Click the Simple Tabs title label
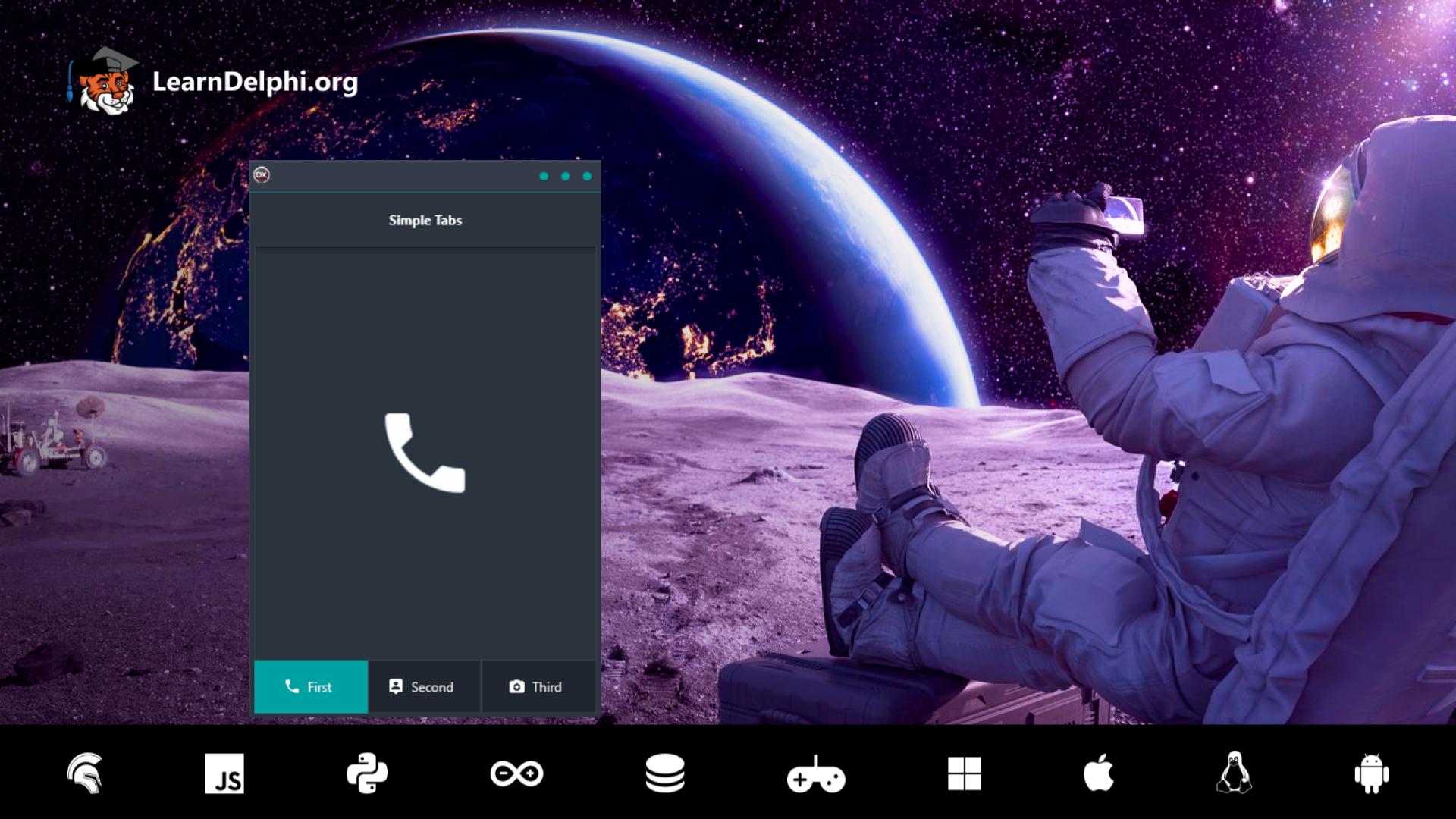This screenshot has width=1456, height=819. tap(425, 221)
